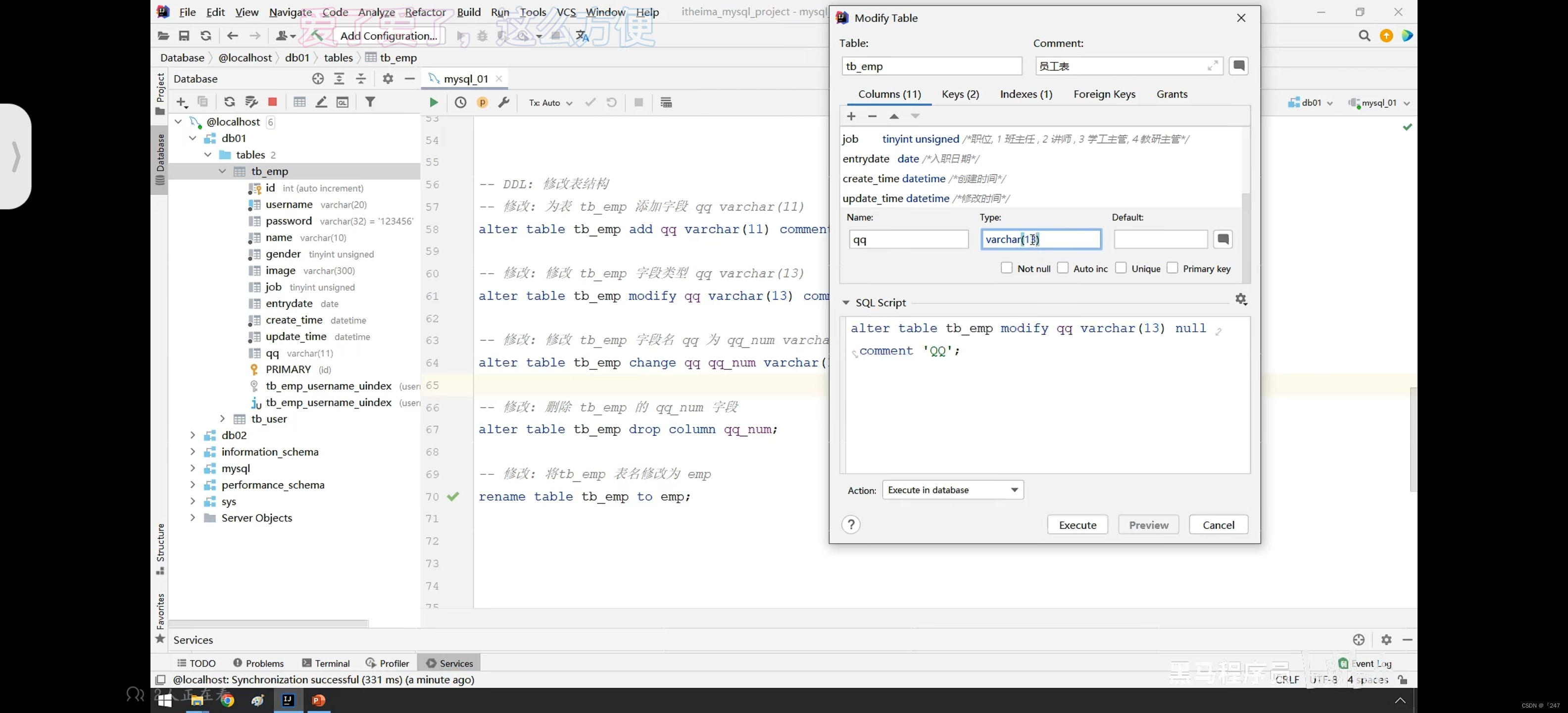Switch to the Indexes (1) tab
1568x713 pixels.
[x=1025, y=93]
